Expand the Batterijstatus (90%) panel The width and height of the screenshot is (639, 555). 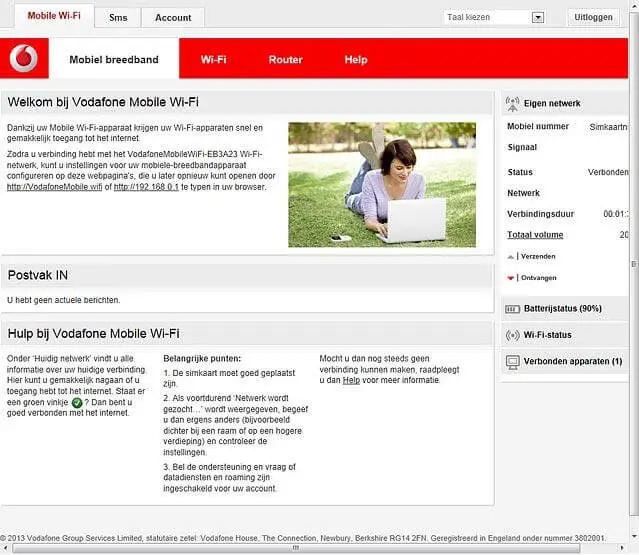click(565, 308)
